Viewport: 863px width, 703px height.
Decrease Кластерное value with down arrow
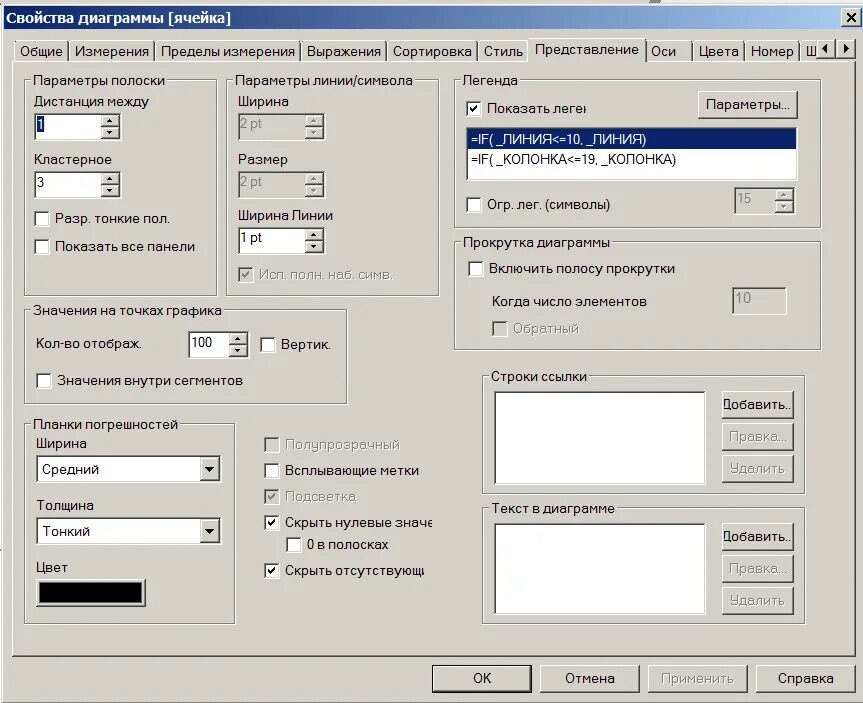point(110,190)
